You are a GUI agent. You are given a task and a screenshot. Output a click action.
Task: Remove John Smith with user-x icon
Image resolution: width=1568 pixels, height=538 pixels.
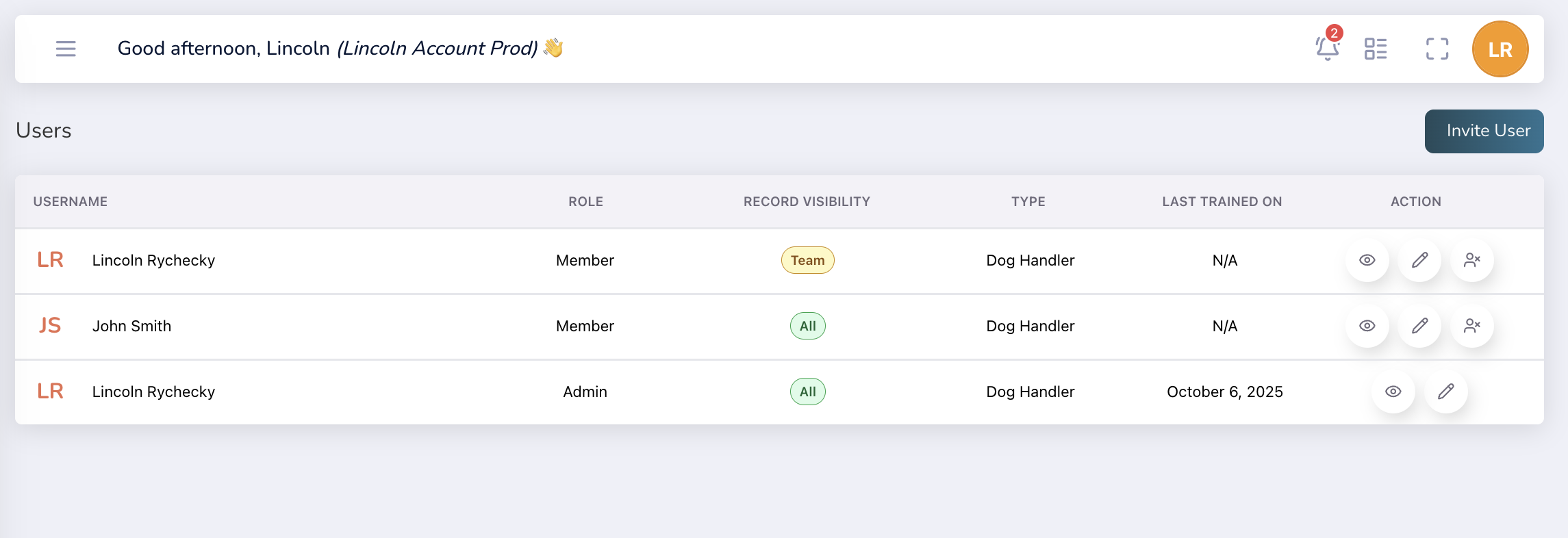pyautogui.click(x=1472, y=326)
